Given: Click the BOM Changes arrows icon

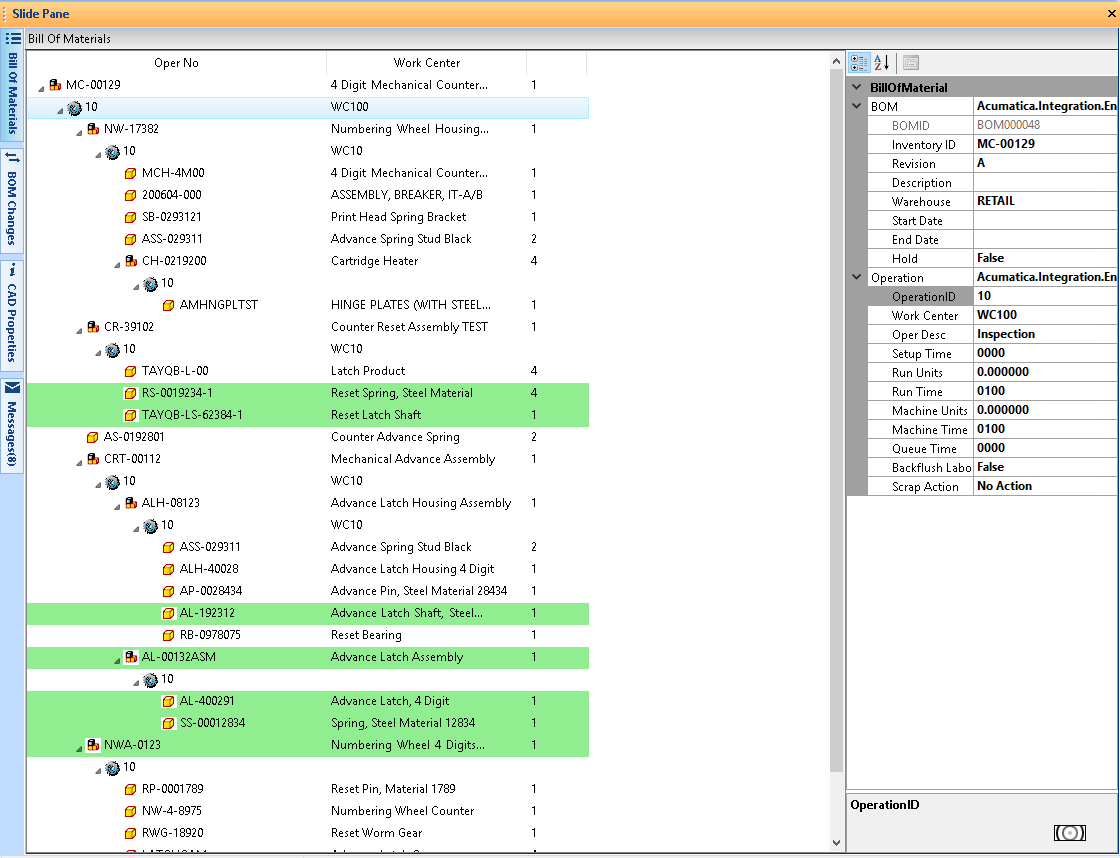Looking at the screenshot, I should (12, 157).
